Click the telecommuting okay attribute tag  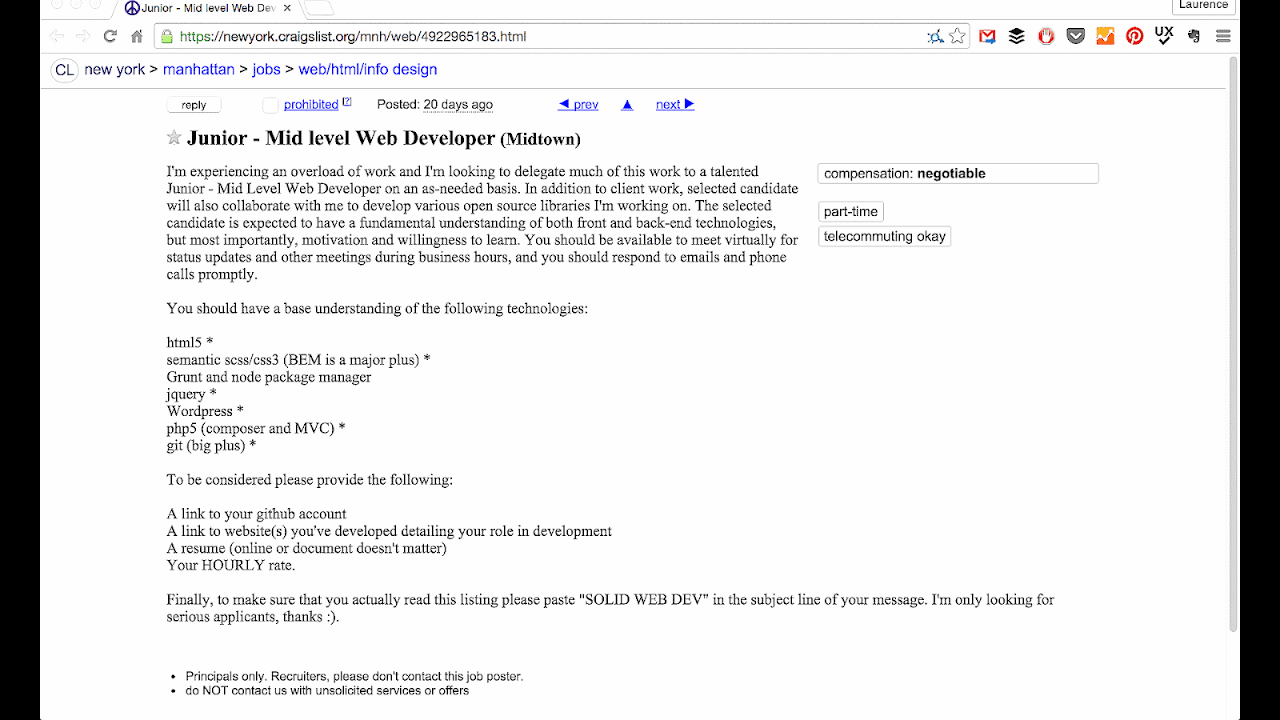(885, 236)
